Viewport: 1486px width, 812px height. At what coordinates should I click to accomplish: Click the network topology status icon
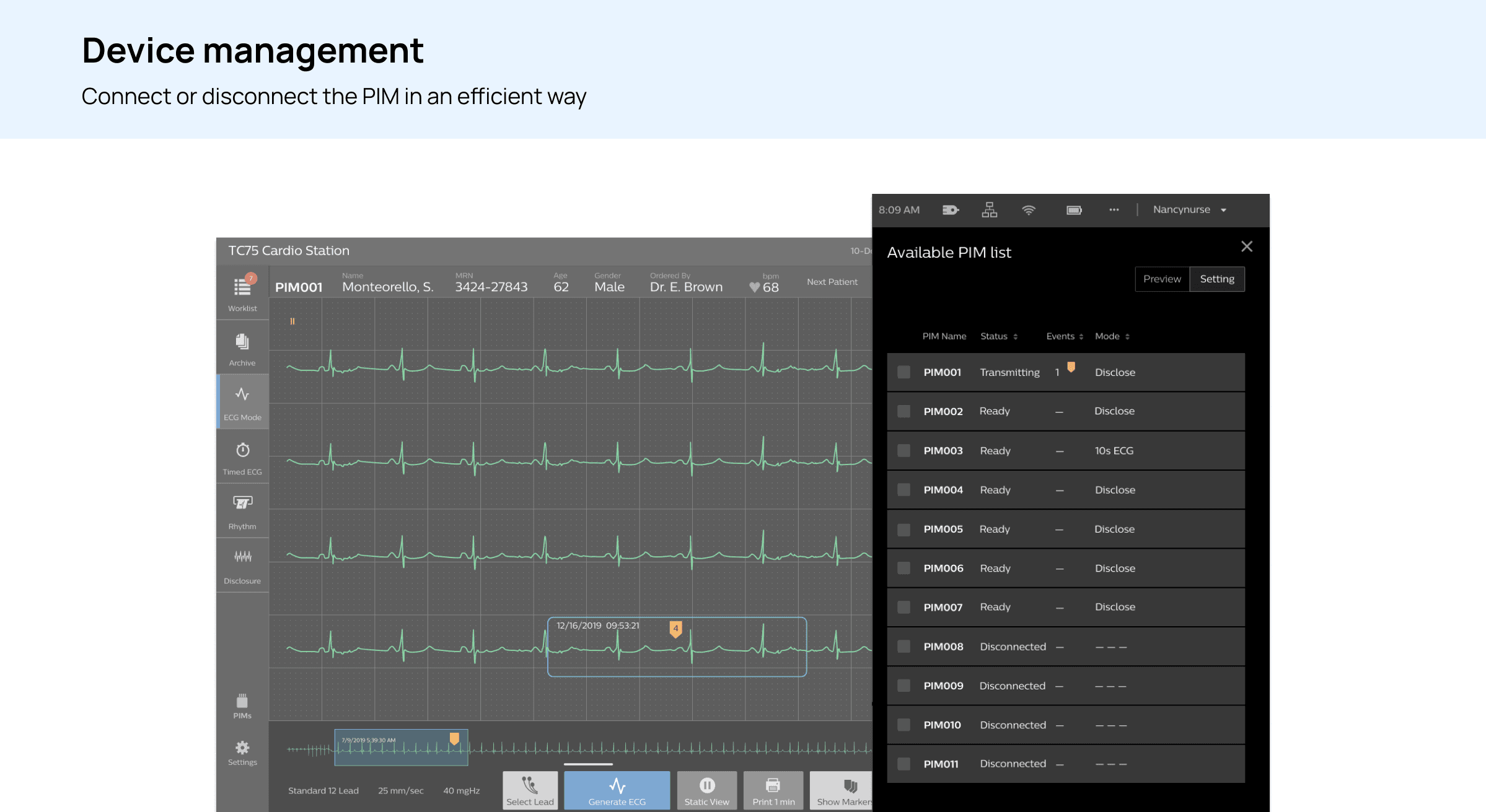pos(989,210)
